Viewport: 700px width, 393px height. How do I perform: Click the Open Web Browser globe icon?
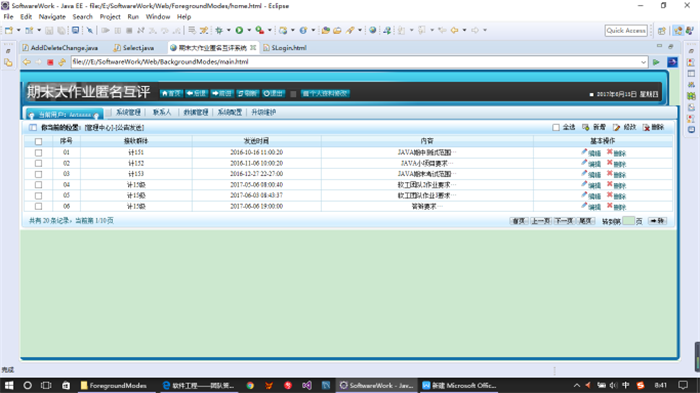[x=372, y=30]
